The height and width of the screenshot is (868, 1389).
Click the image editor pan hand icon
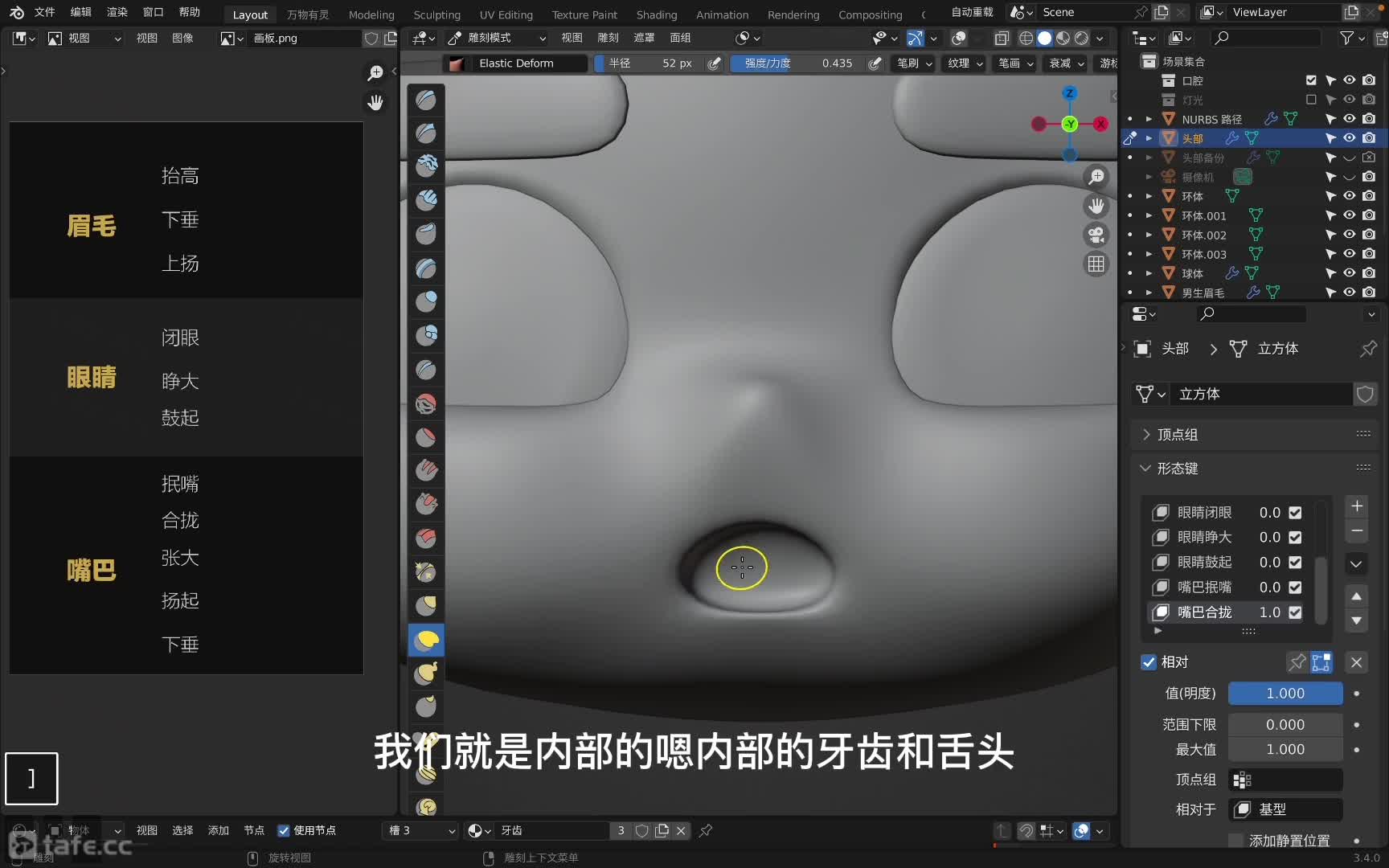(x=375, y=102)
